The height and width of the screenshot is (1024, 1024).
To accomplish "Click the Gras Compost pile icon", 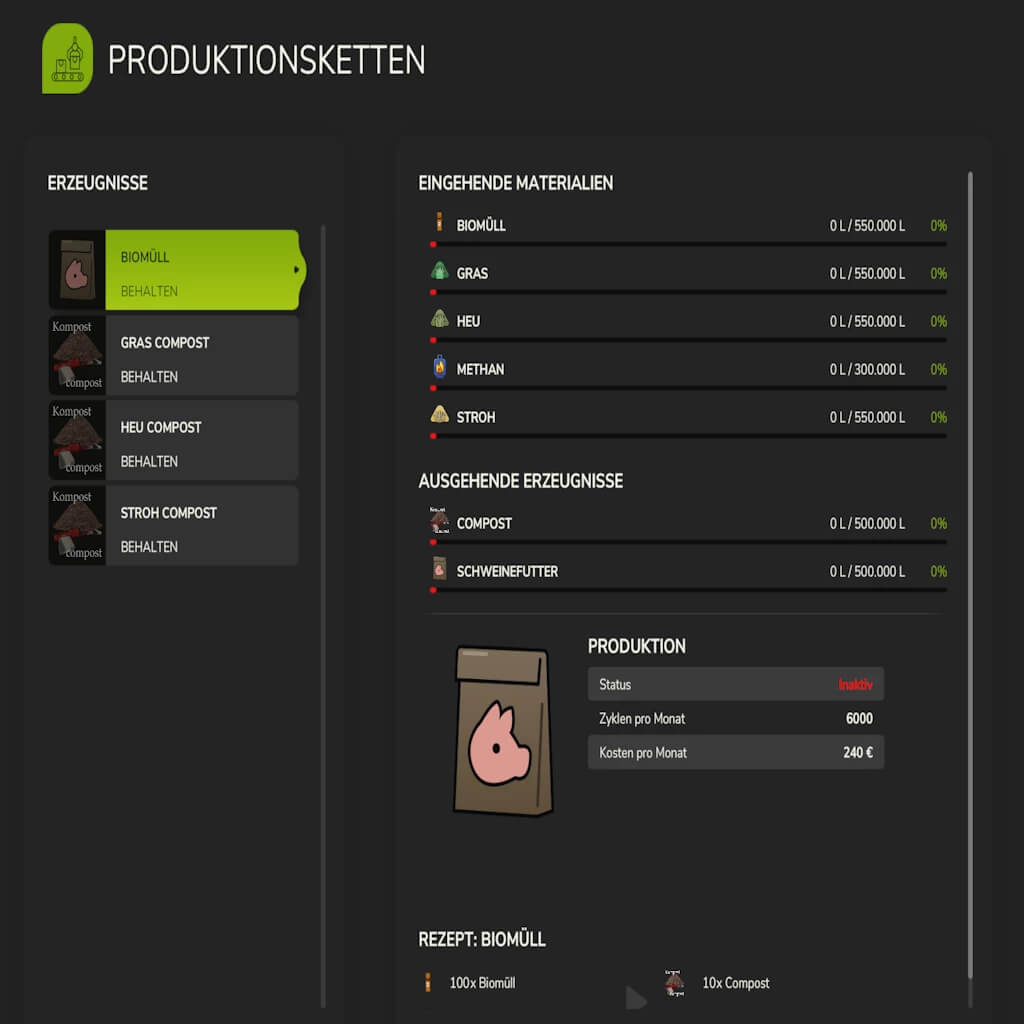I will [x=77, y=355].
